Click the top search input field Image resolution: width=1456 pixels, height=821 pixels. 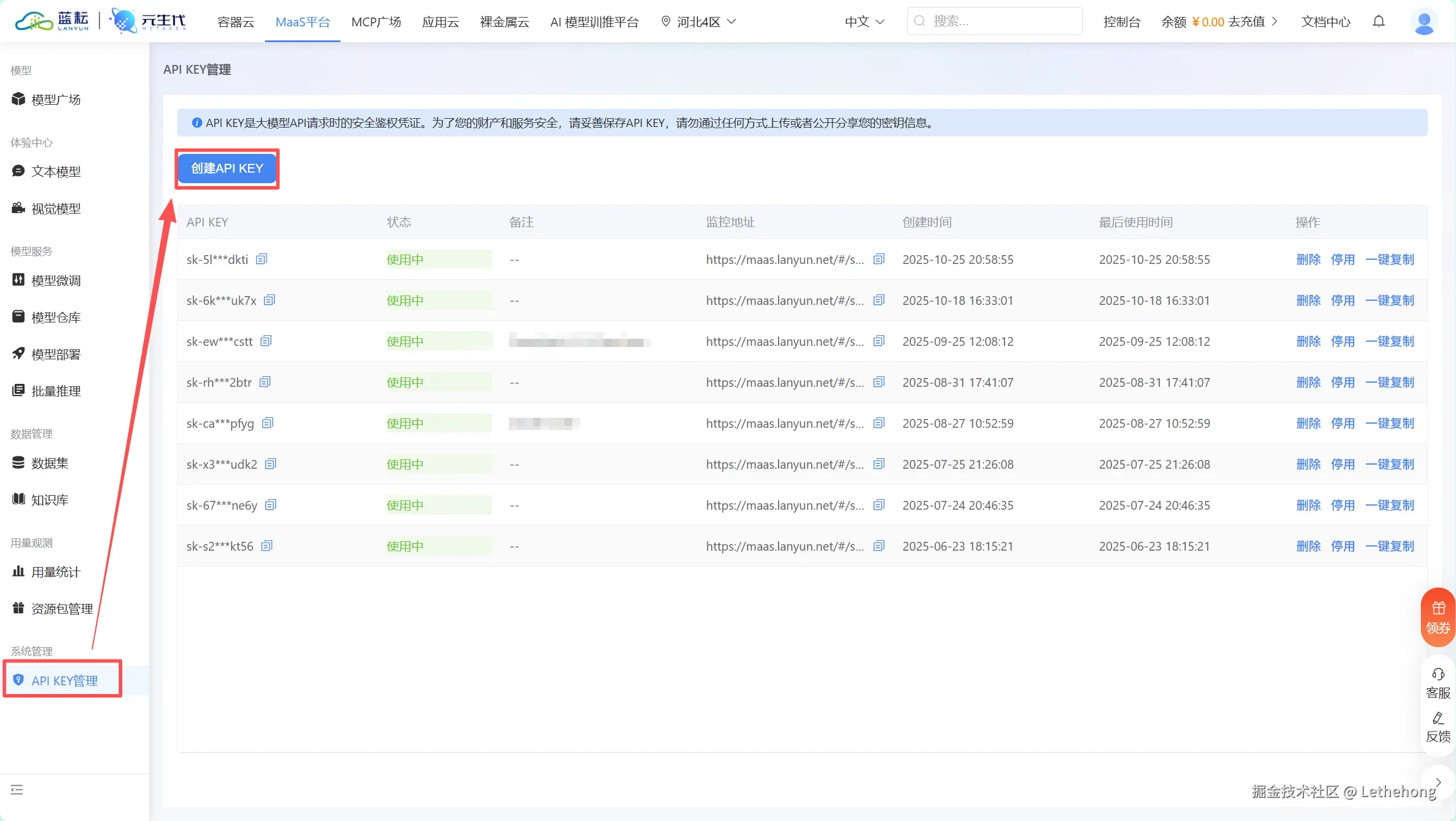(x=994, y=21)
